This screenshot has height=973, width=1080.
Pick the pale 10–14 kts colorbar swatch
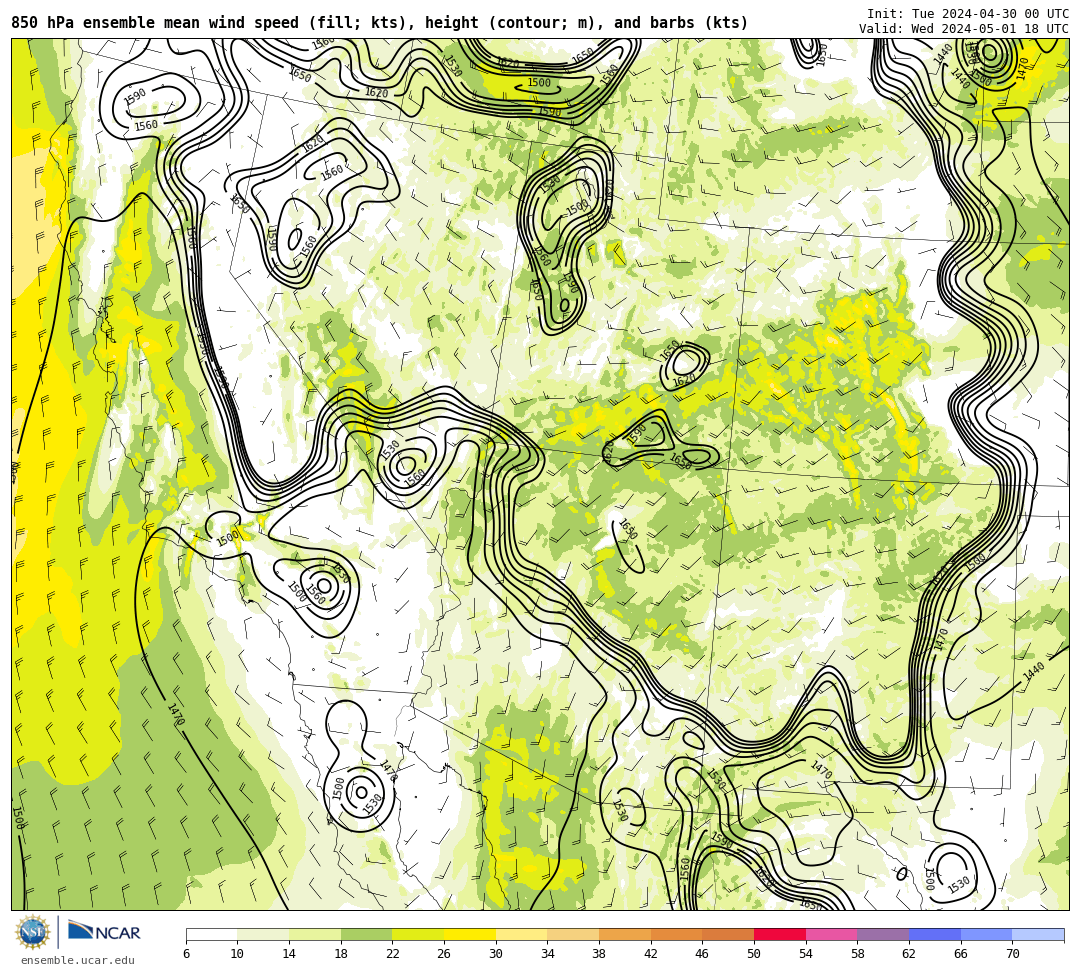pos(263,934)
